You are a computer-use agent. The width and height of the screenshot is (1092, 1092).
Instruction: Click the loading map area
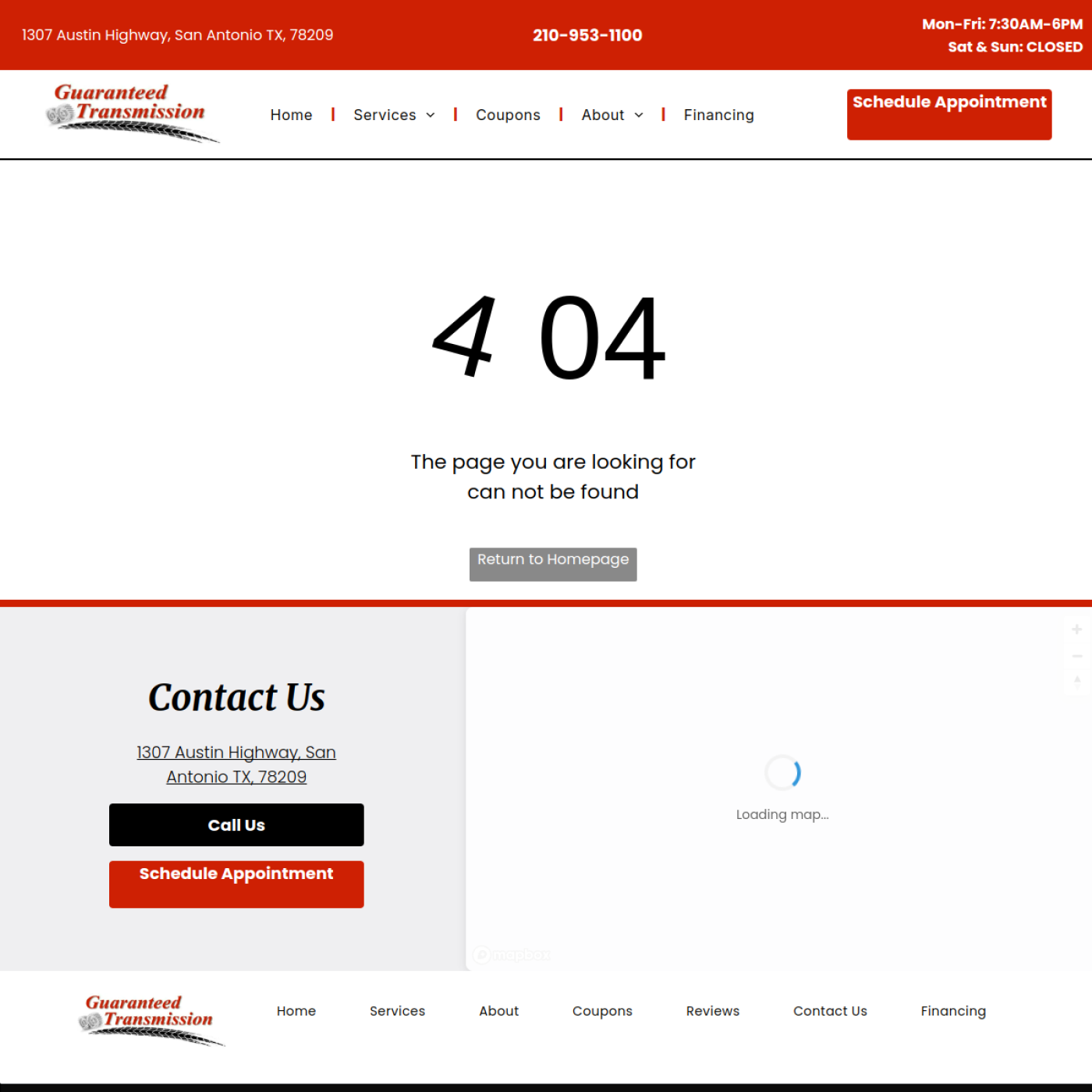(780, 789)
